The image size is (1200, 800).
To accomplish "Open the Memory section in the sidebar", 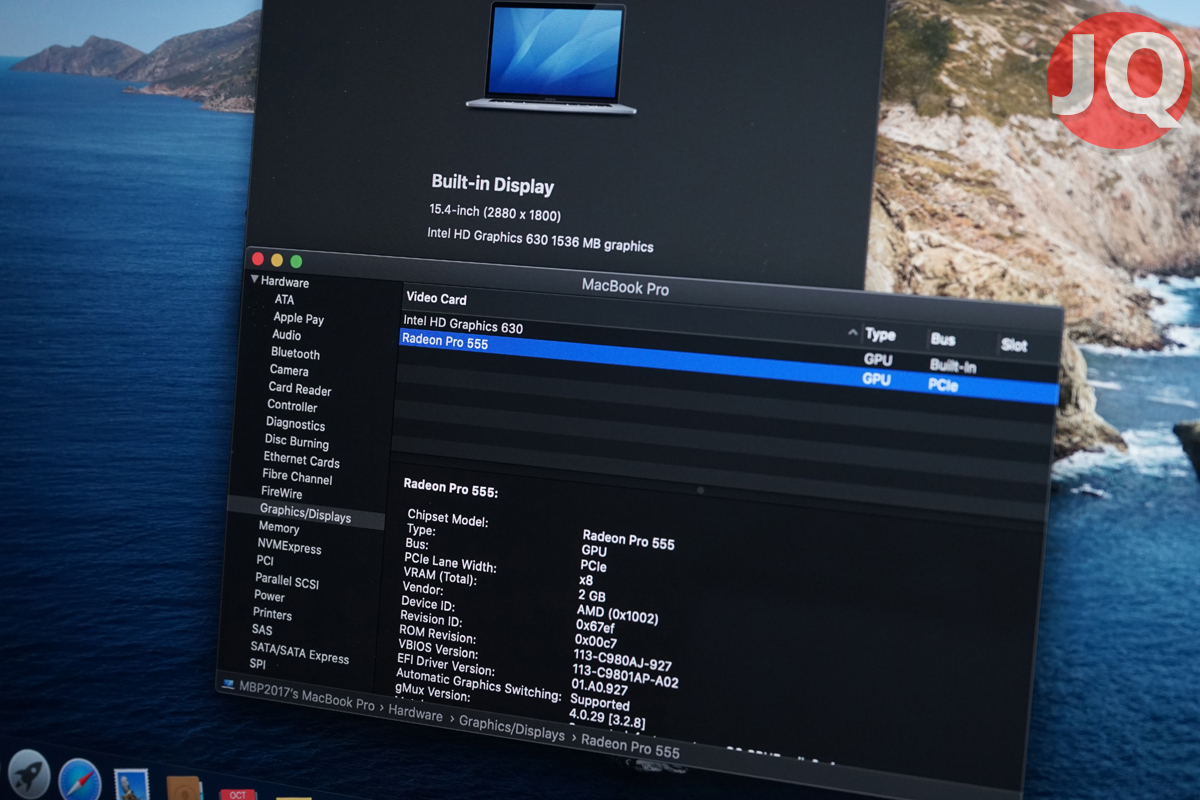I will (x=279, y=527).
